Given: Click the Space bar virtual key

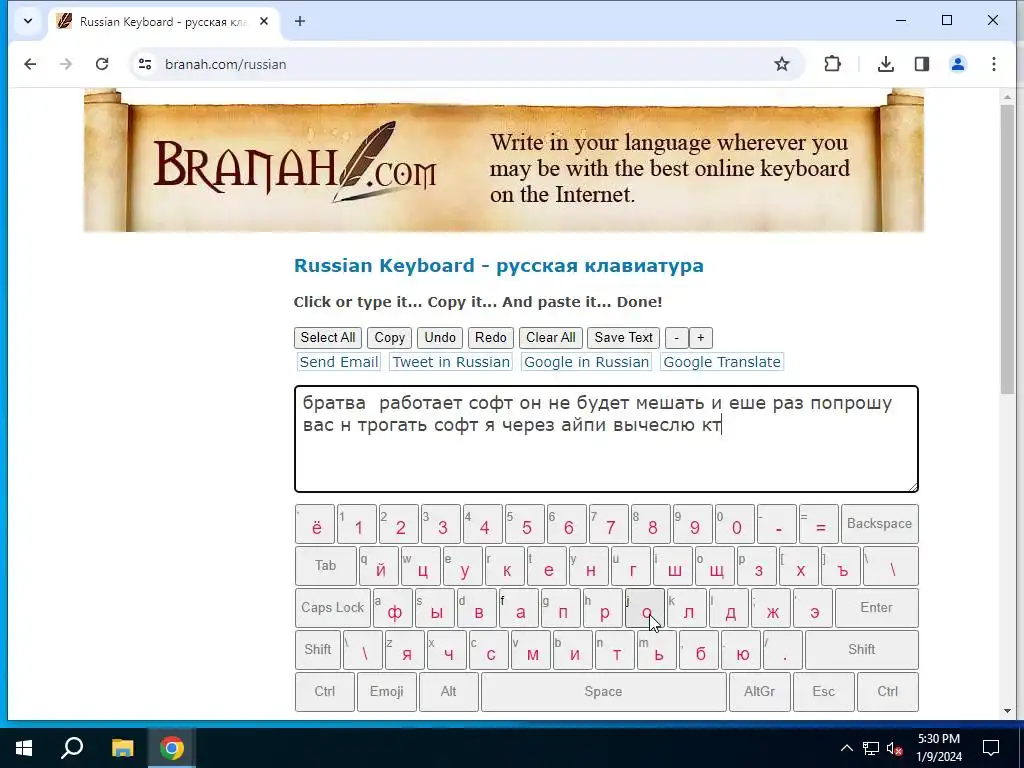Looking at the screenshot, I should pos(603,691).
